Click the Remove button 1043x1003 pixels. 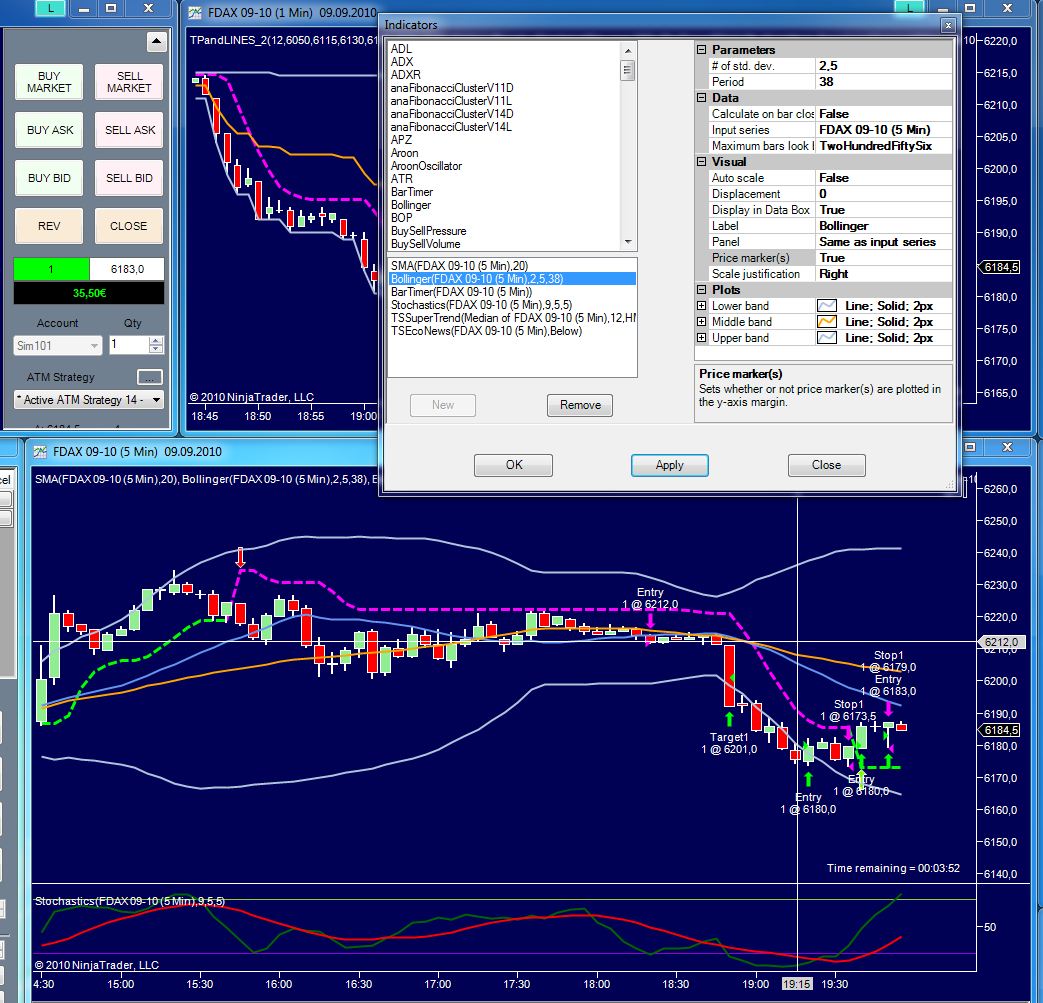point(580,405)
